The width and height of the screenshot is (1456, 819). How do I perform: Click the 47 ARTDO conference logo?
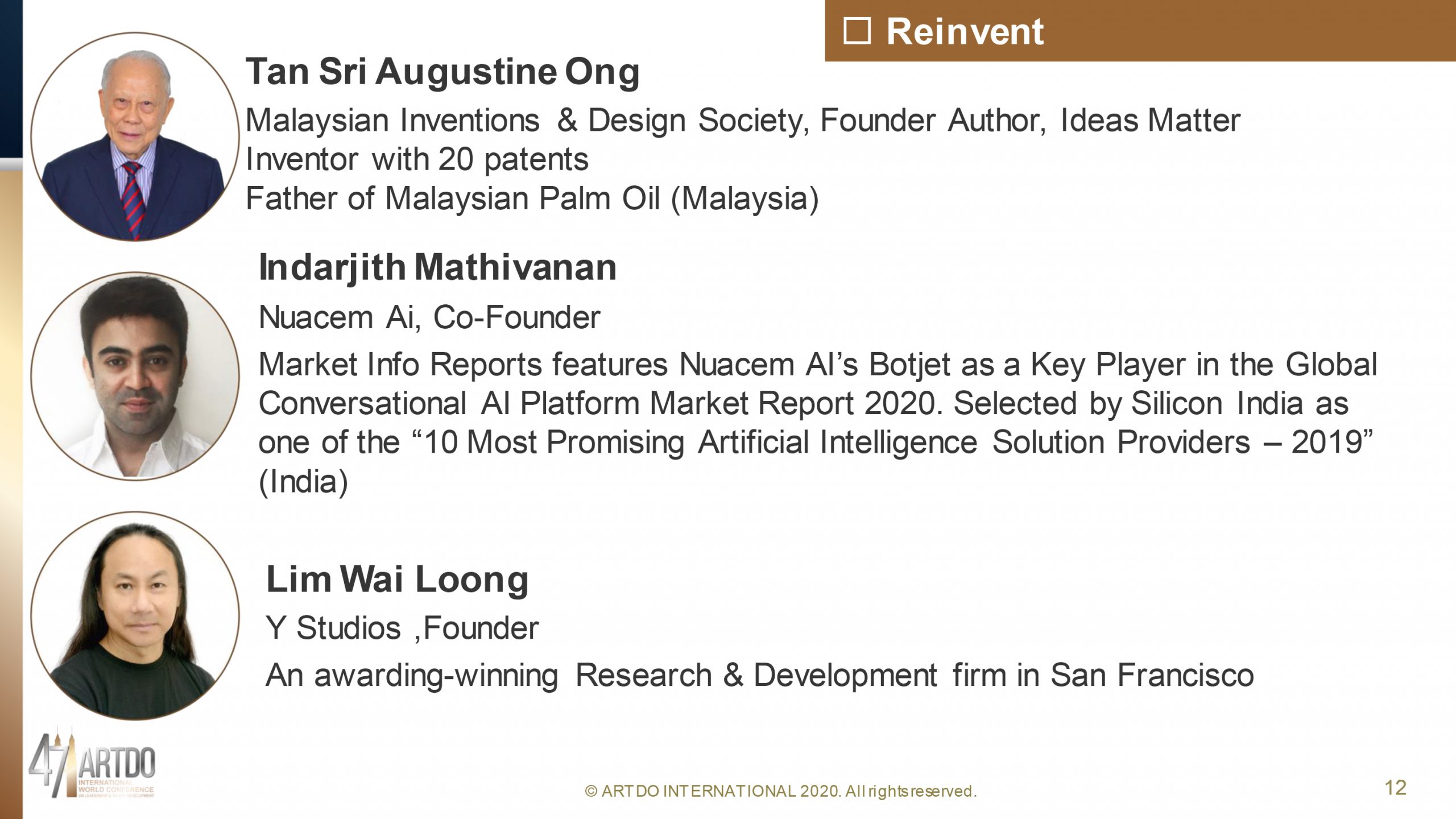click(92, 762)
